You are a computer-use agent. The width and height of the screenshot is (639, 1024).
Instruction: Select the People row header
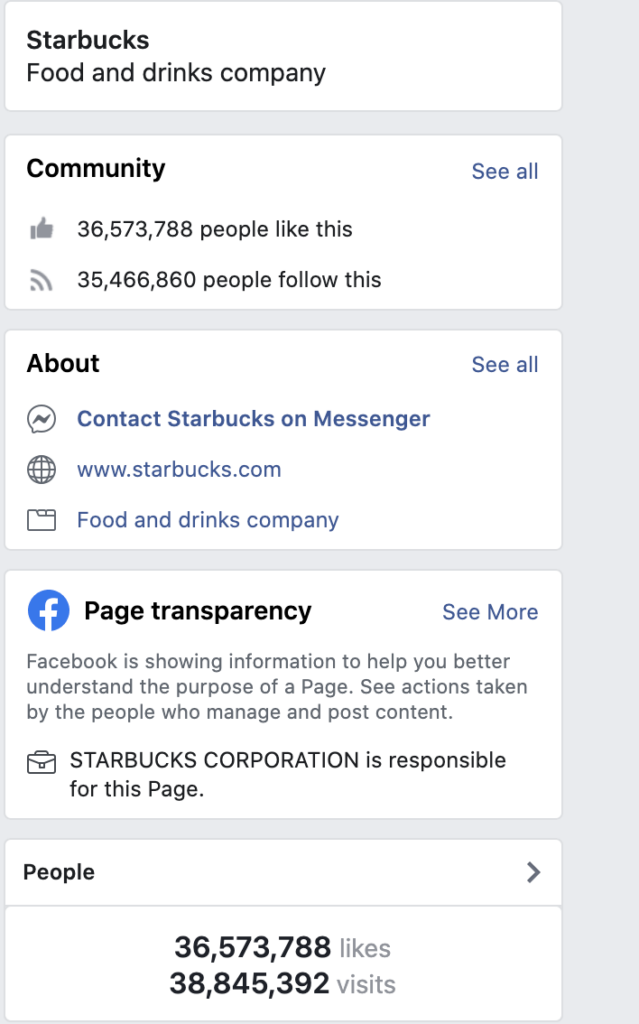[284, 872]
